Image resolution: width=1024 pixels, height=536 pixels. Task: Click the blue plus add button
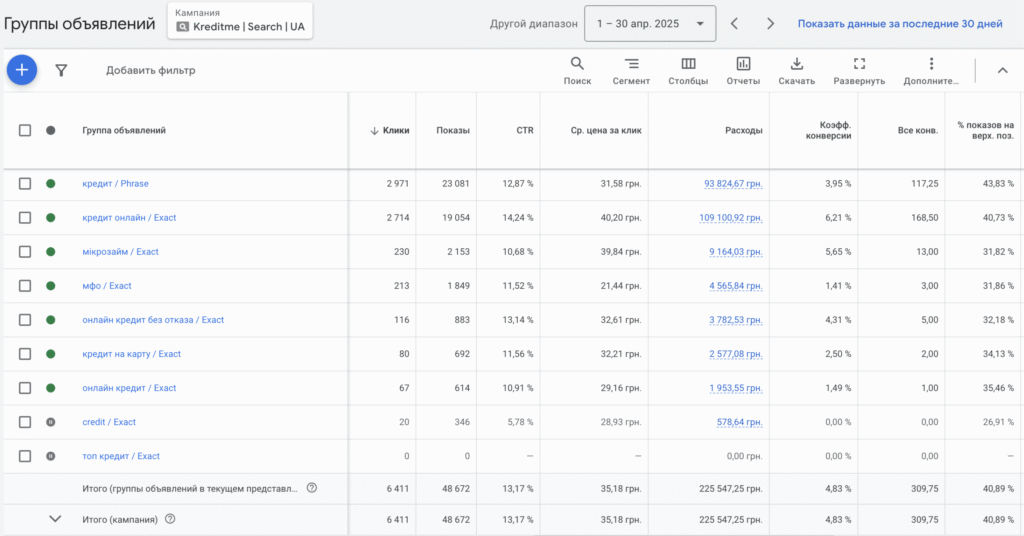click(x=22, y=70)
